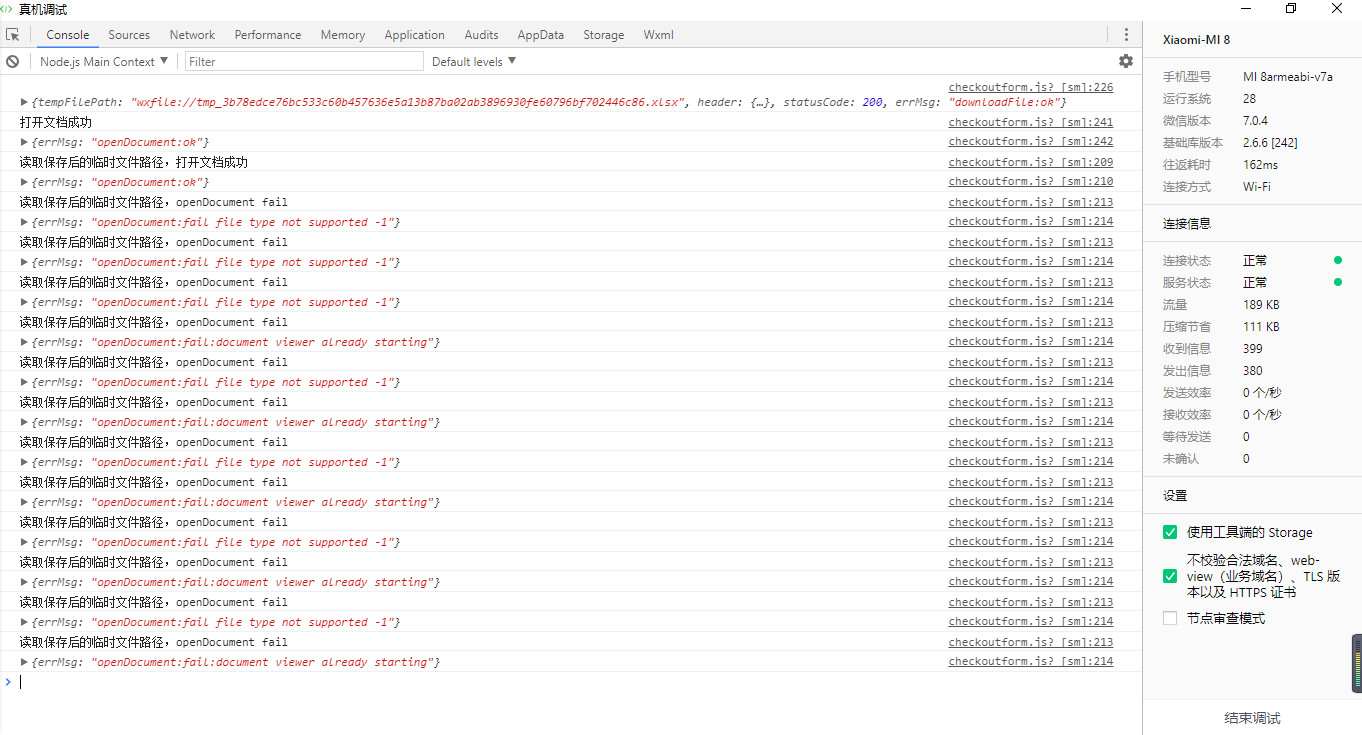Image resolution: width=1362 pixels, height=735 pixels.
Task: Open console settings gear icon
Action: click(1126, 61)
